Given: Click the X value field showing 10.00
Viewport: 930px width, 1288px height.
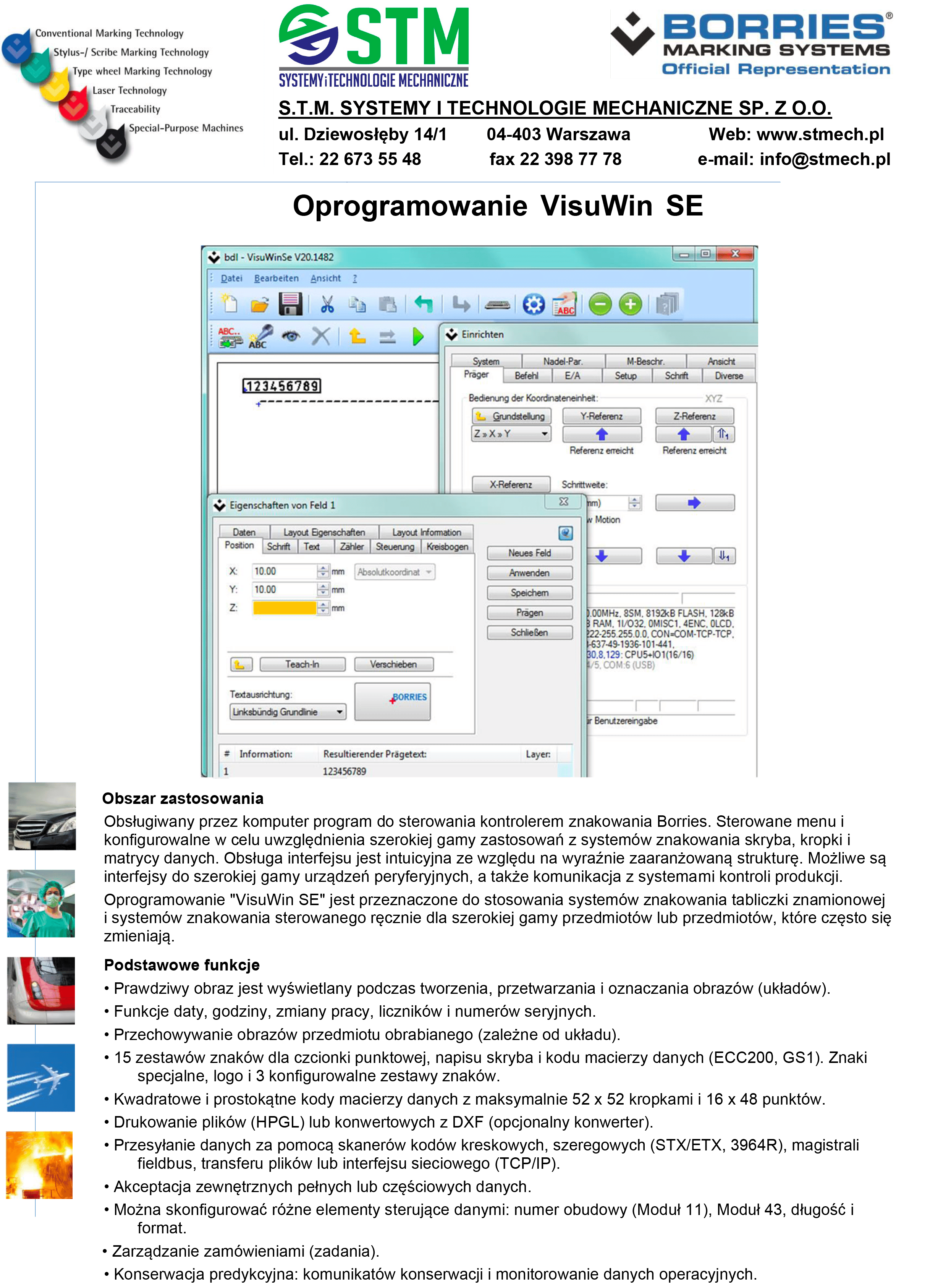Looking at the screenshot, I should pyautogui.click(x=284, y=571).
